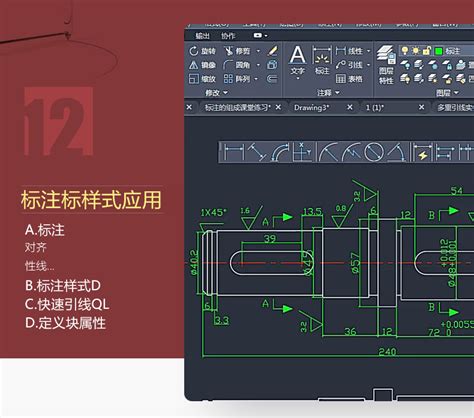
Task: Click the layer-off bulb icon, first tool row
Action: coord(405,65)
